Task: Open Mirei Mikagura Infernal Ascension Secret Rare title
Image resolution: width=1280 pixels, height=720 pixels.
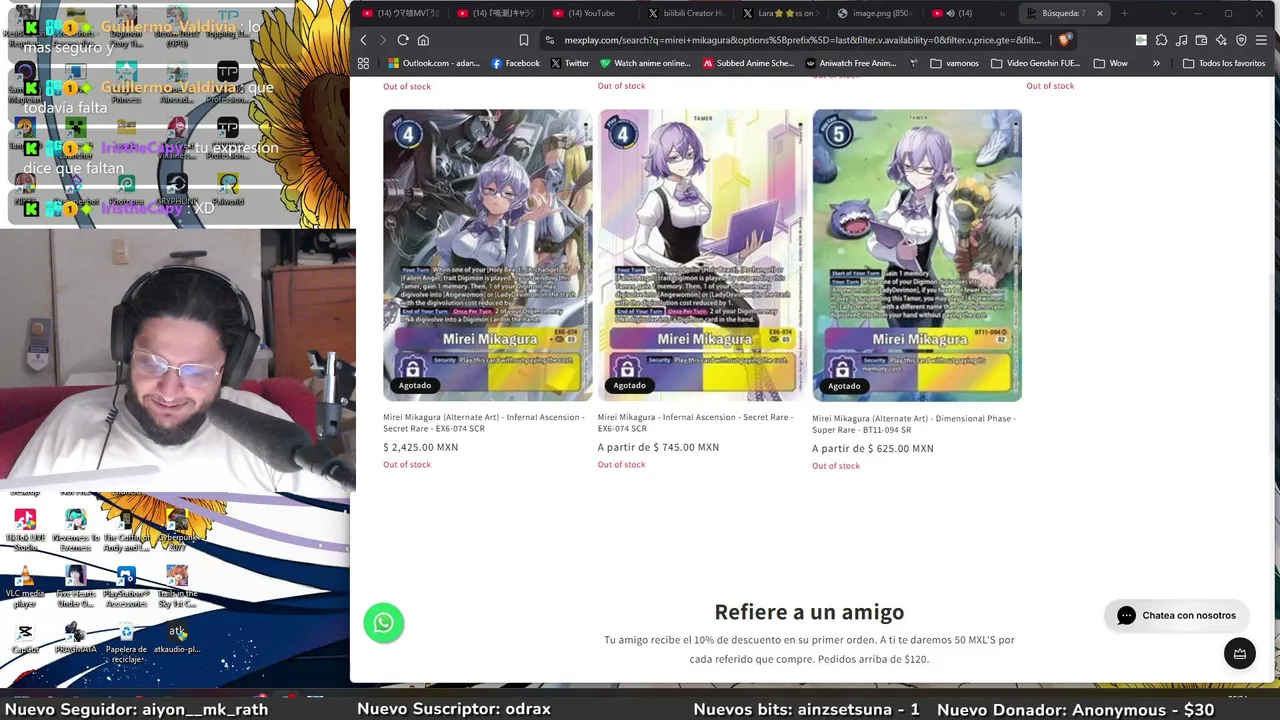Action: [x=696, y=423]
